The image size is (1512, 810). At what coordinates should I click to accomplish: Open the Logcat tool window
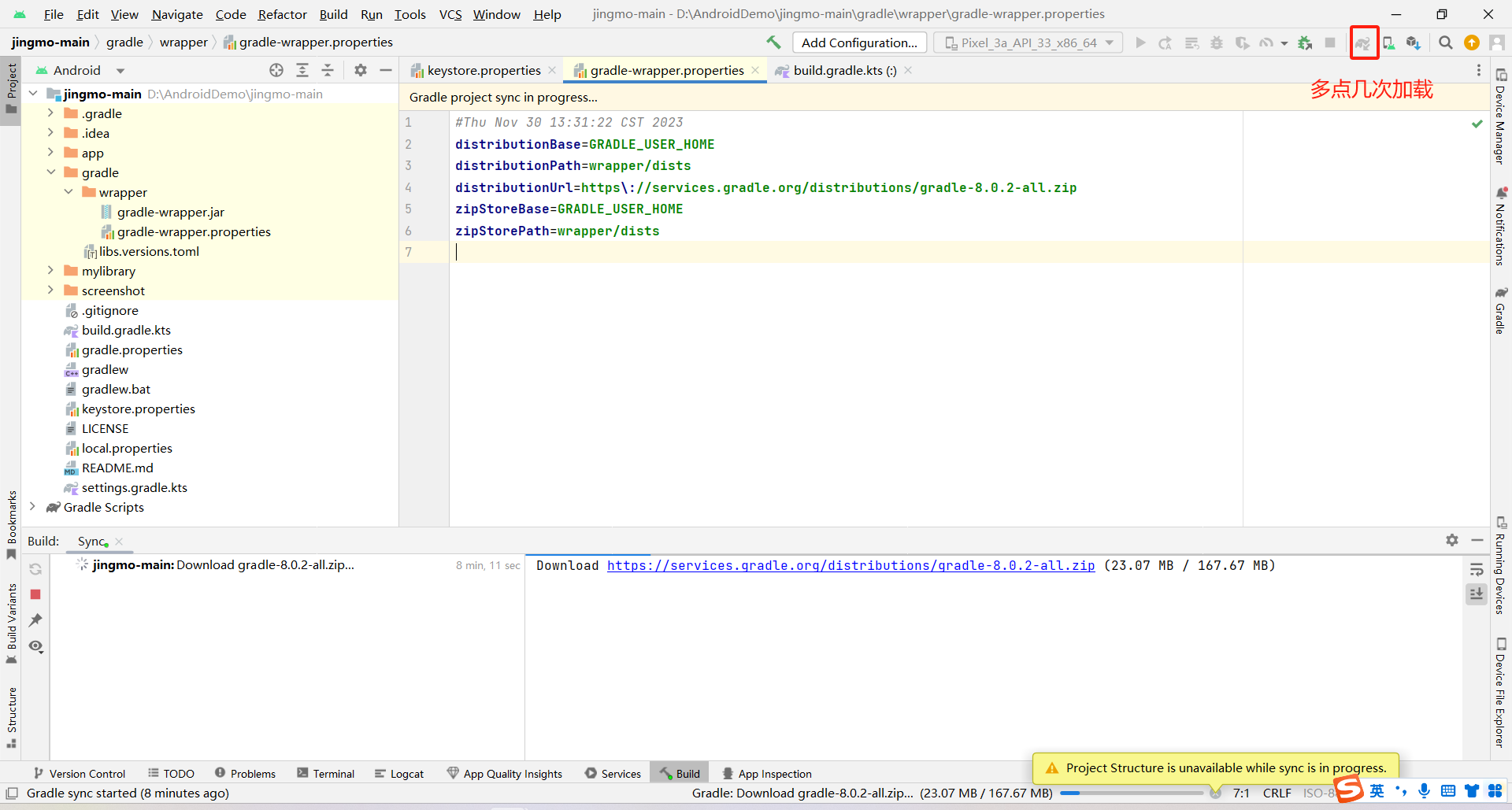click(x=399, y=774)
